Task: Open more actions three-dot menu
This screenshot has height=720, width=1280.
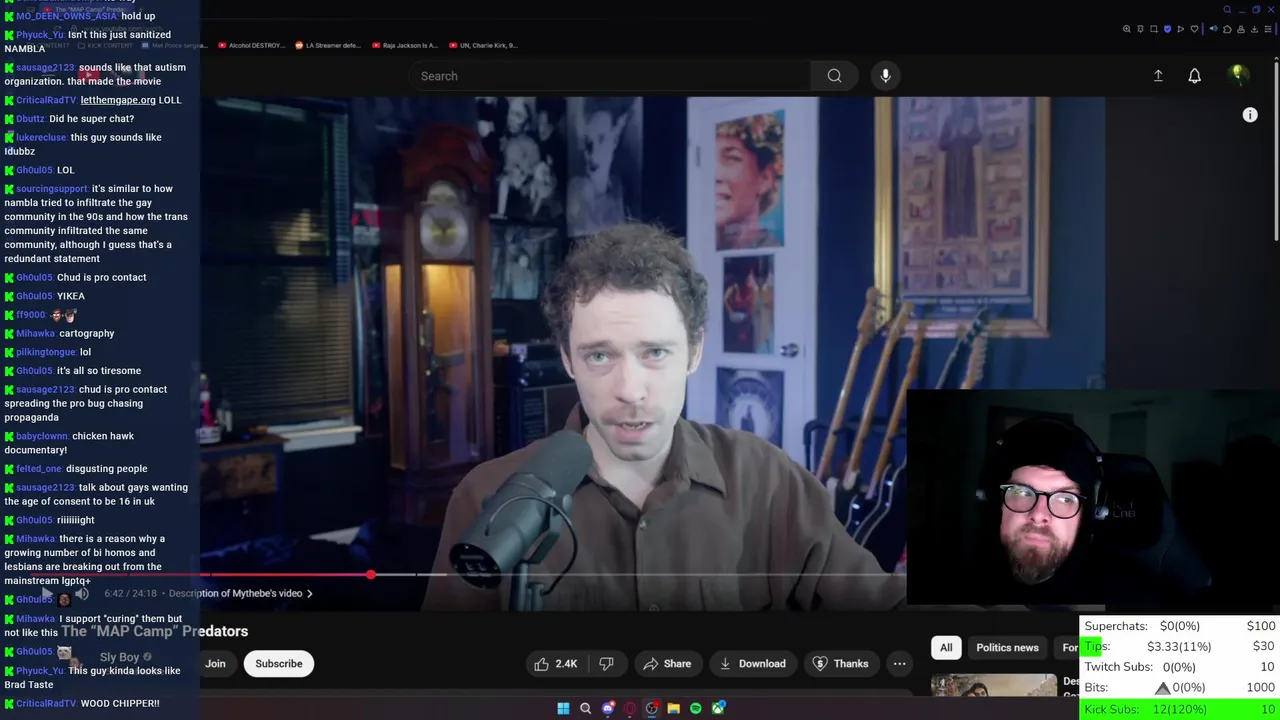Action: (900, 664)
